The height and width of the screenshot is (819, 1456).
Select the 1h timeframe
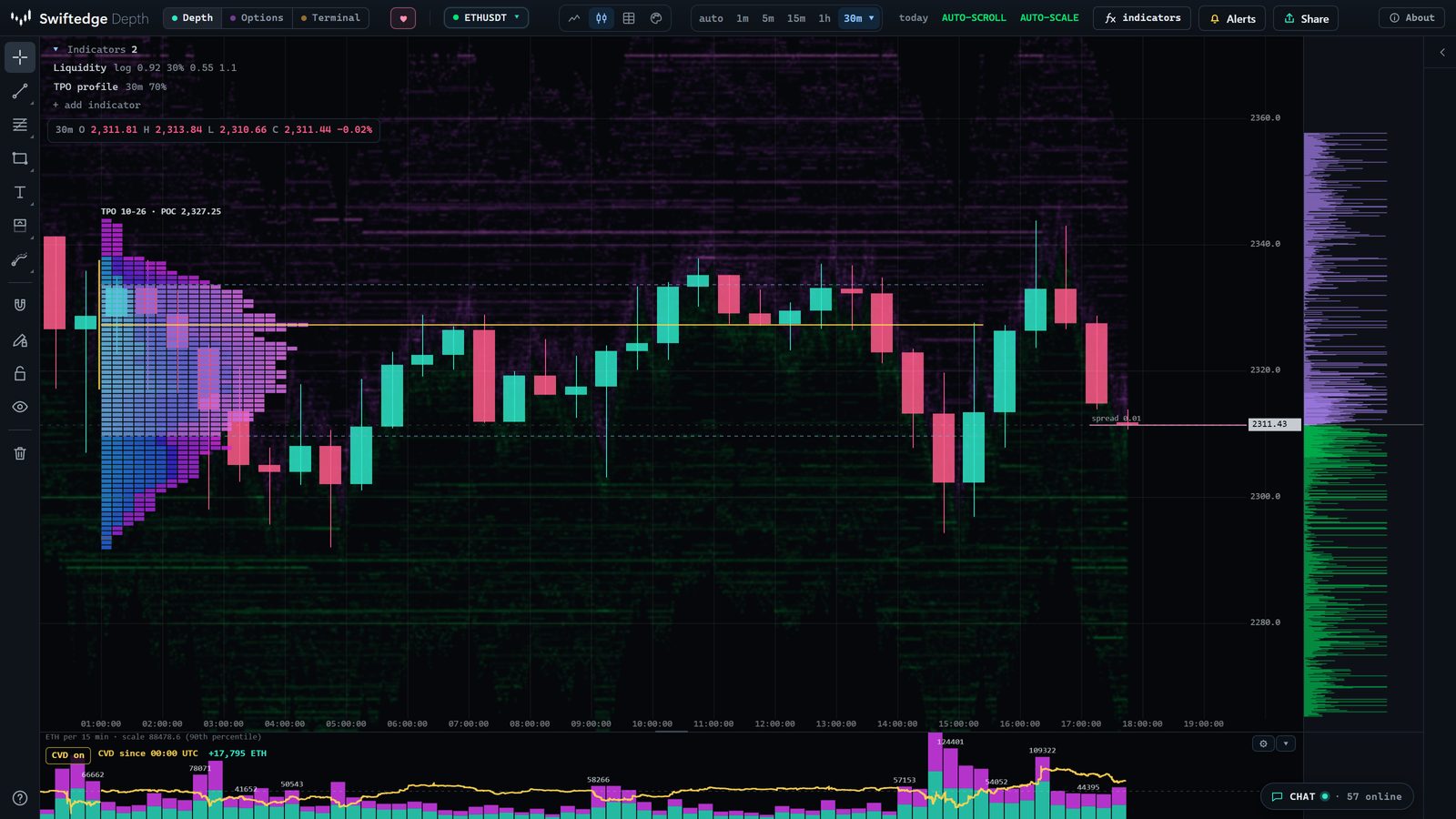click(x=824, y=18)
